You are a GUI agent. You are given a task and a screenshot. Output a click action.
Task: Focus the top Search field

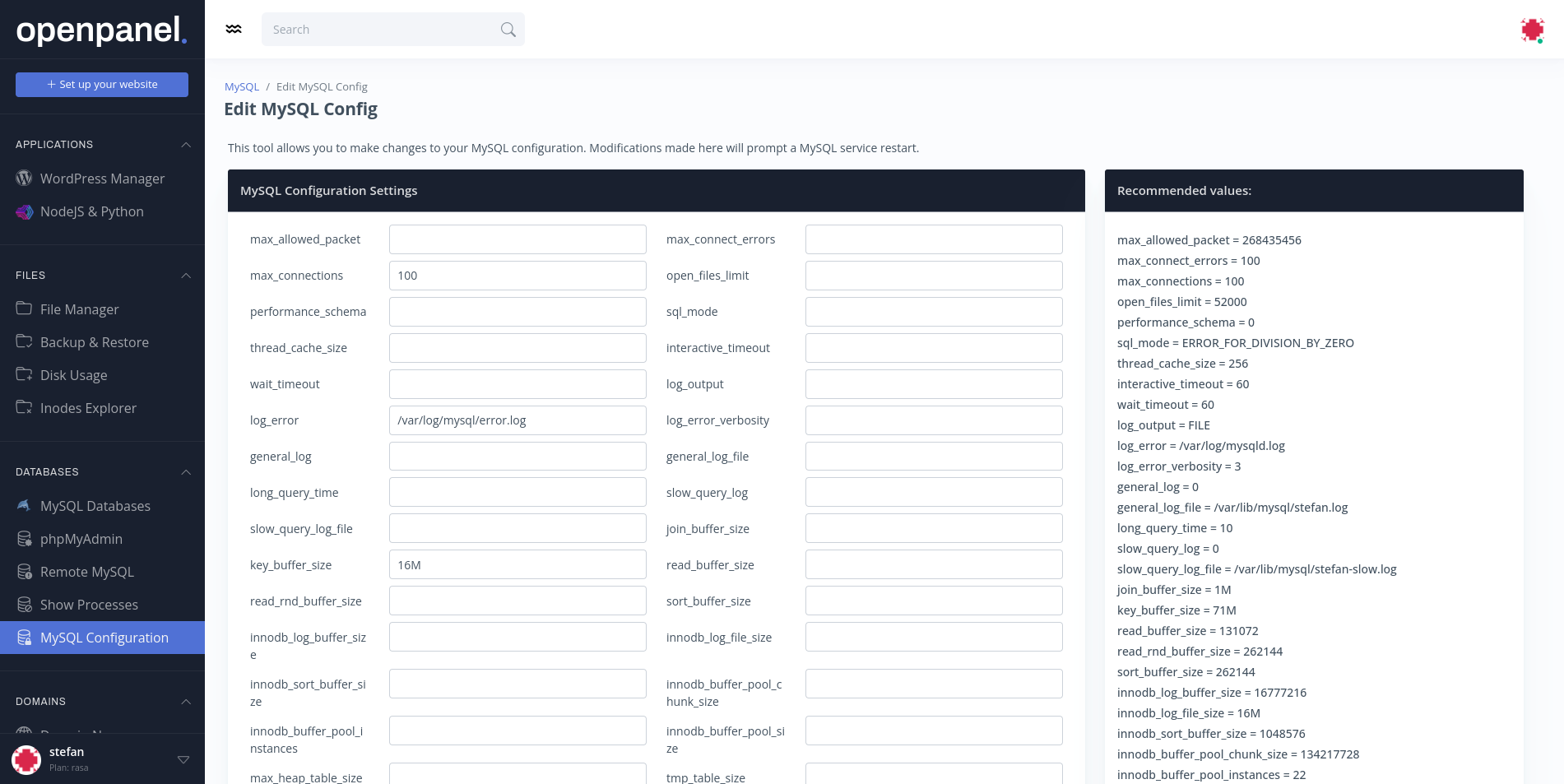[x=393, y=30]
